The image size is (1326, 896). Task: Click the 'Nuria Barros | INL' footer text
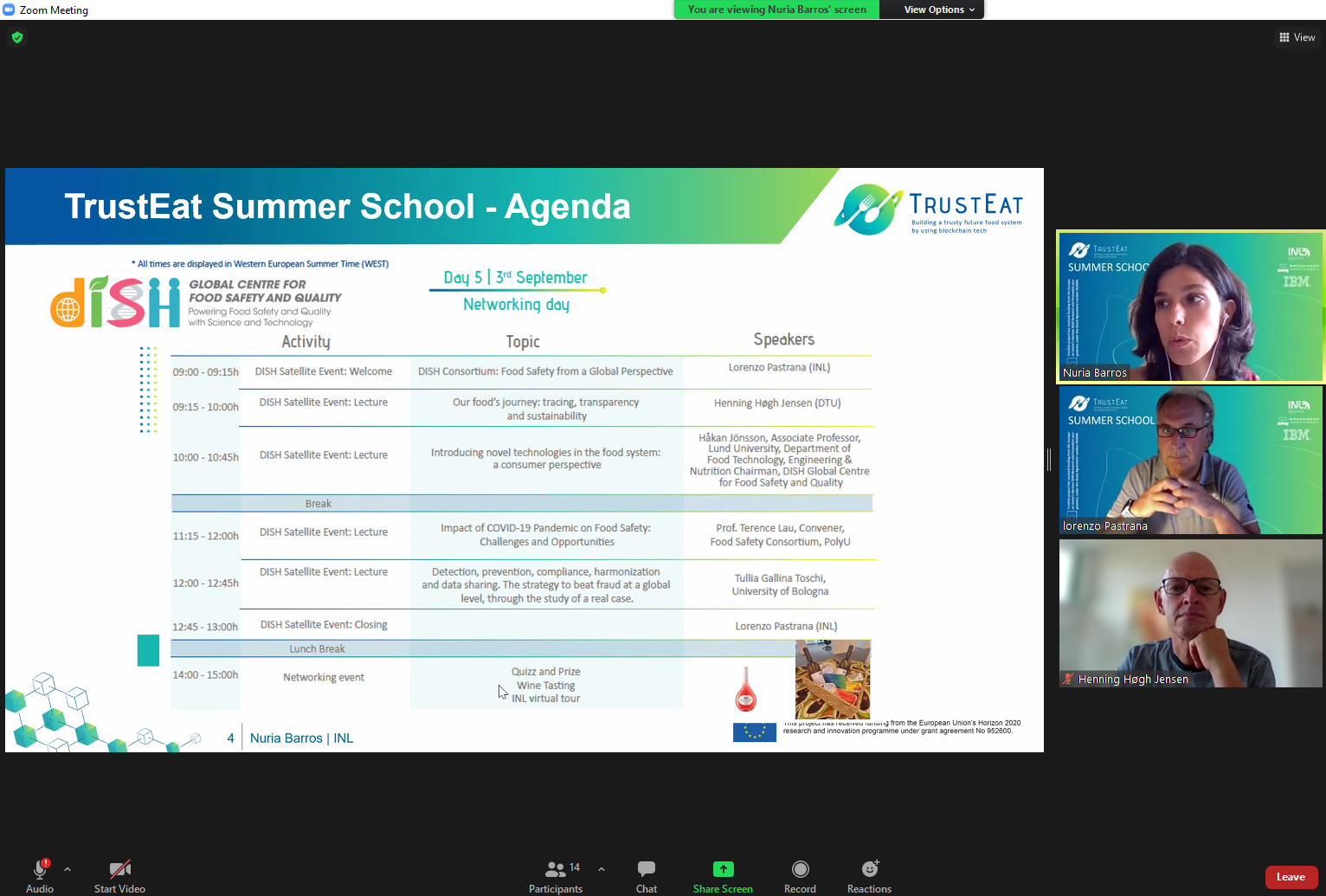coord(301,738)
